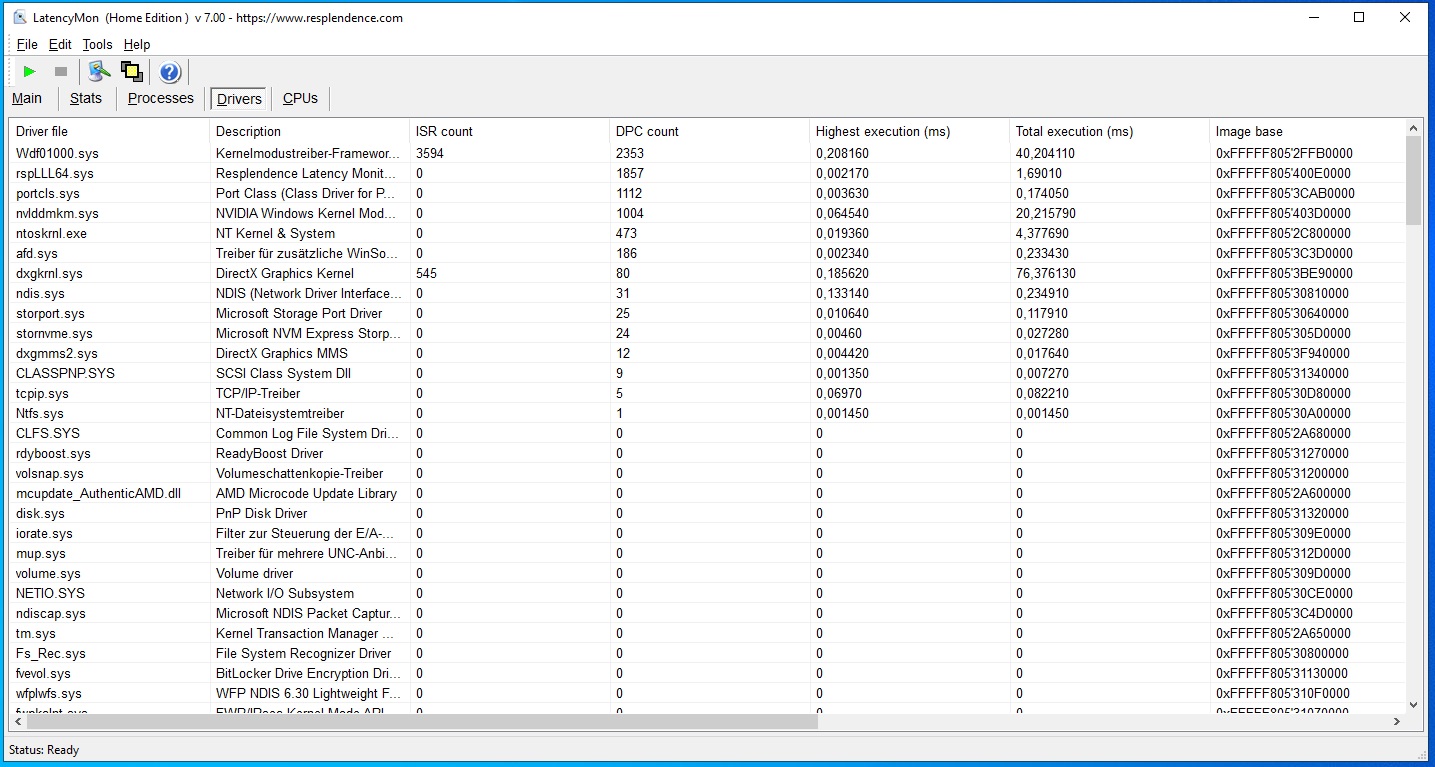Sort by Highest execution (ms) column header
The image size is (1435, 767).
tap(910, 131)
